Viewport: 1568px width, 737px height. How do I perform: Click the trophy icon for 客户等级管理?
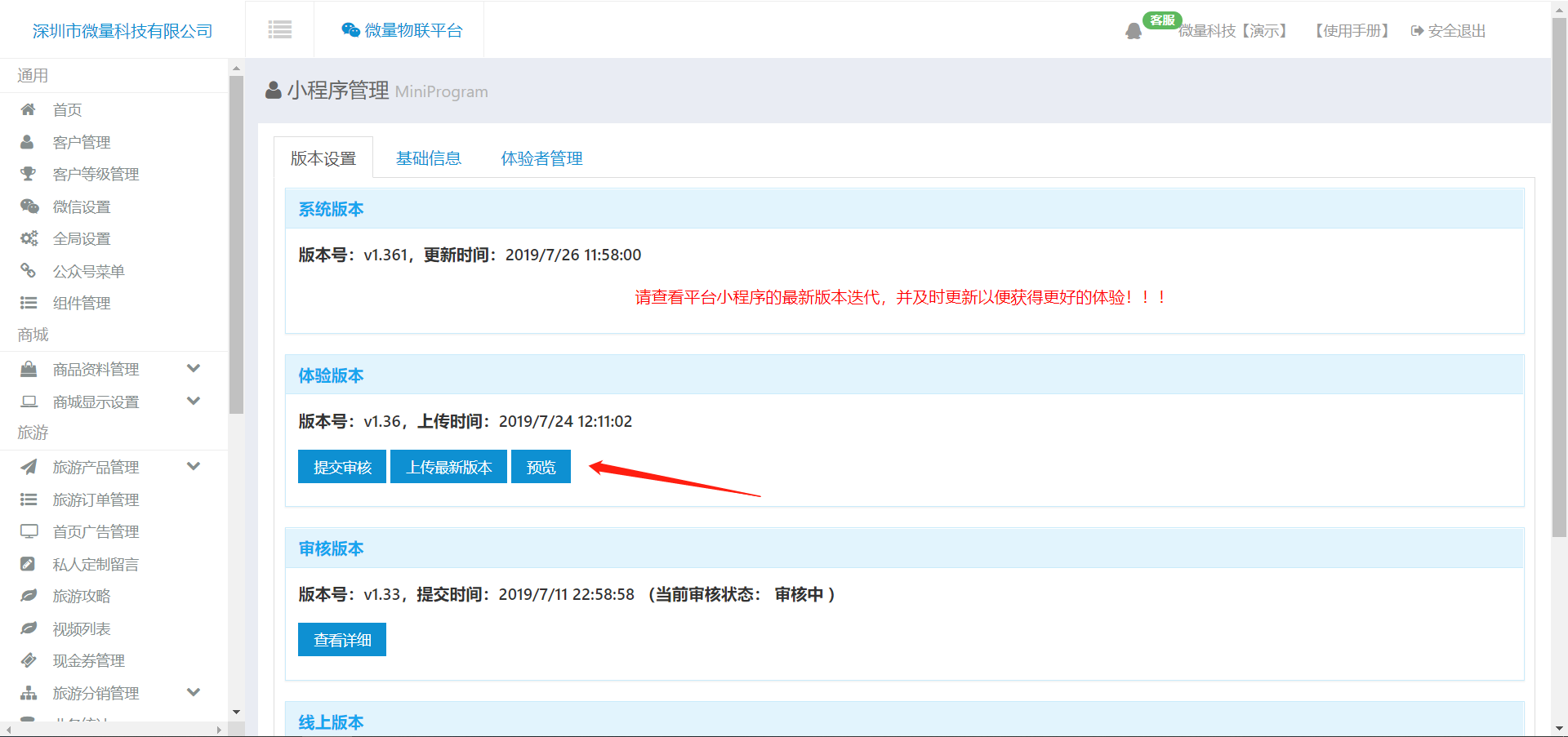28,174
